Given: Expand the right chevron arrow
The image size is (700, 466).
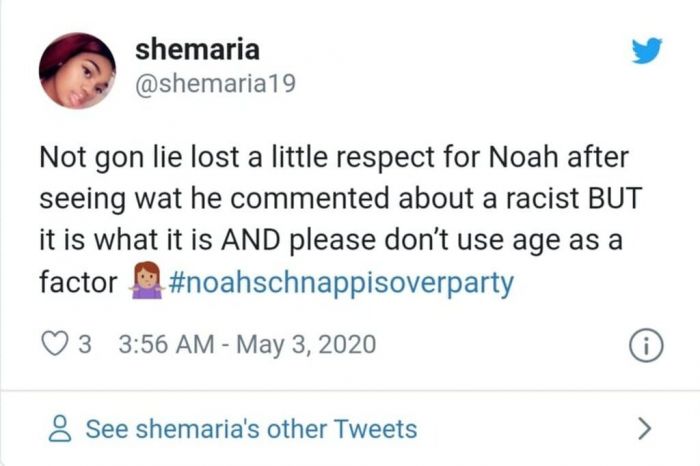Looking at the screenshot, I should click(x=645, y=429).
